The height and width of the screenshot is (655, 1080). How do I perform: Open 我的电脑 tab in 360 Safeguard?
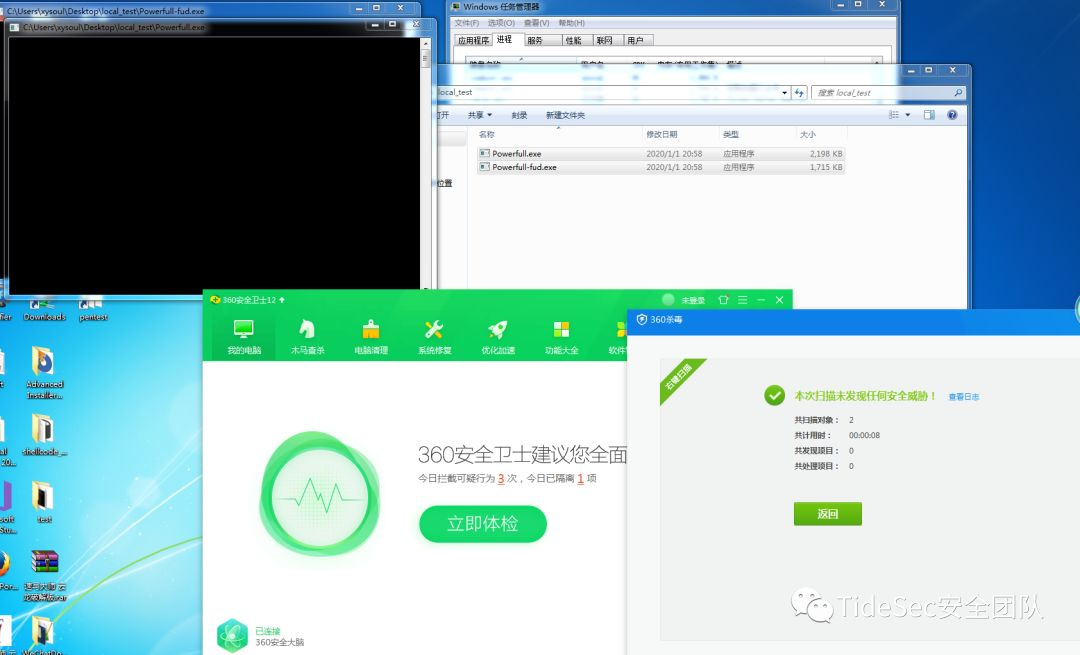(x=244, y=337)
